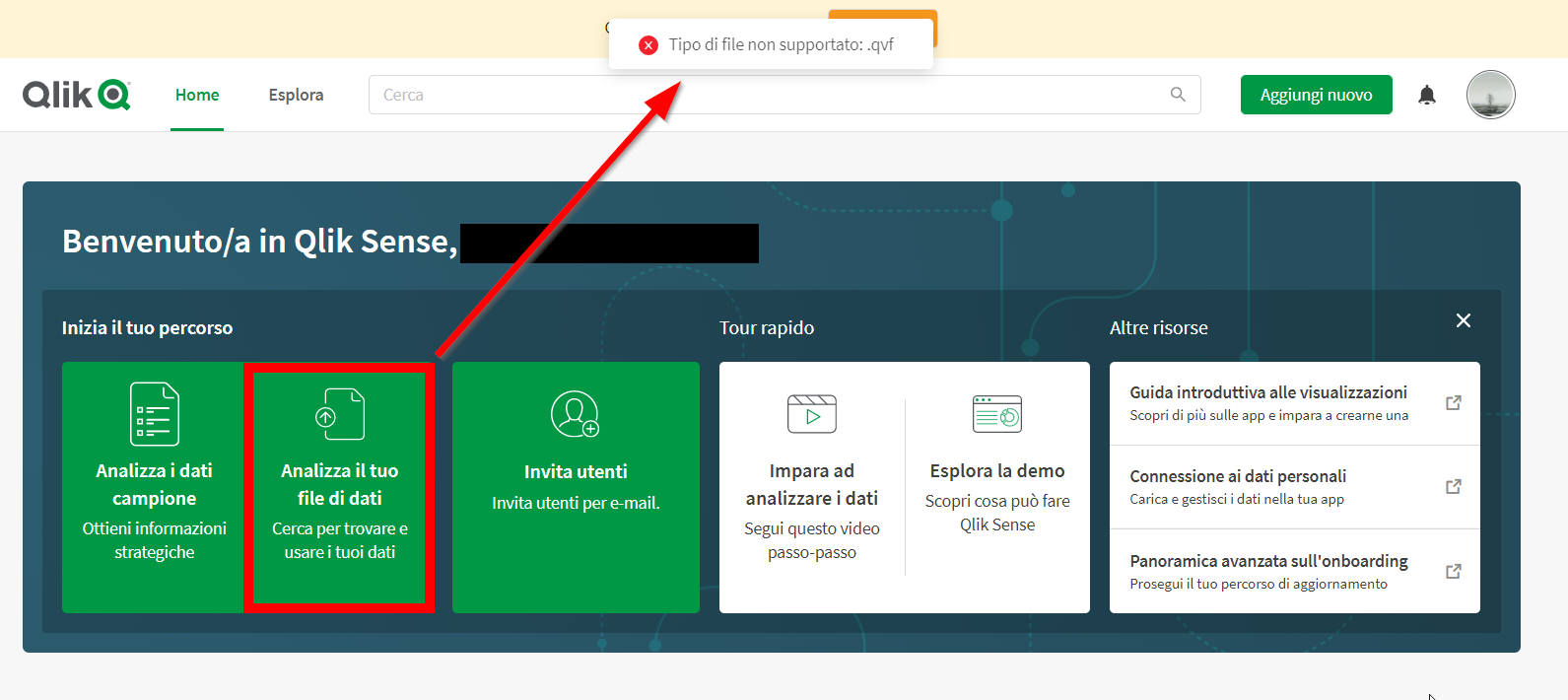
Task: Click the invite user icon
Action: coord(576,414)
